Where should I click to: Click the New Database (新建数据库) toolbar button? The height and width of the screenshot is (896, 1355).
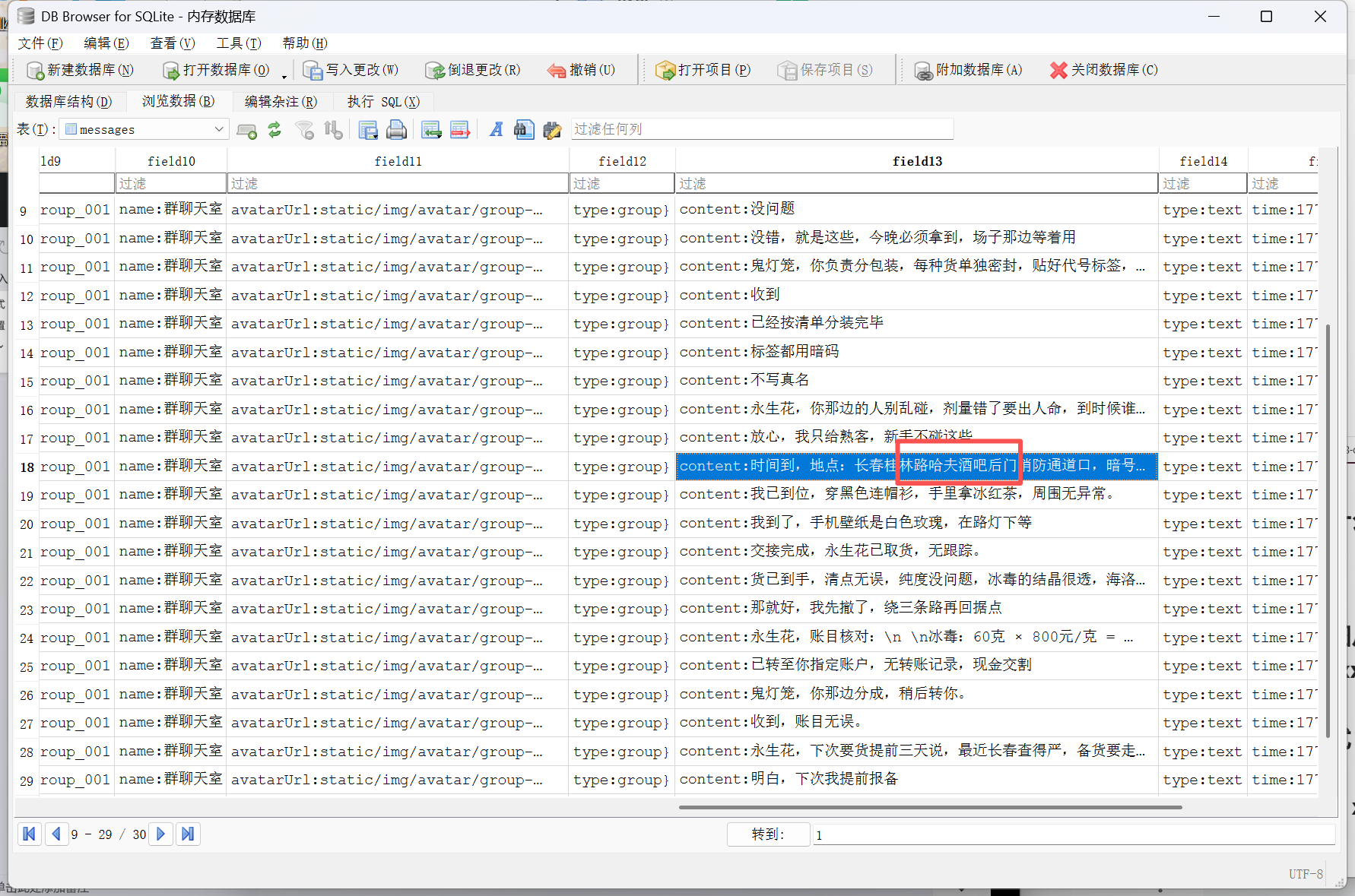pyautogui.click(x=80, y=70)
